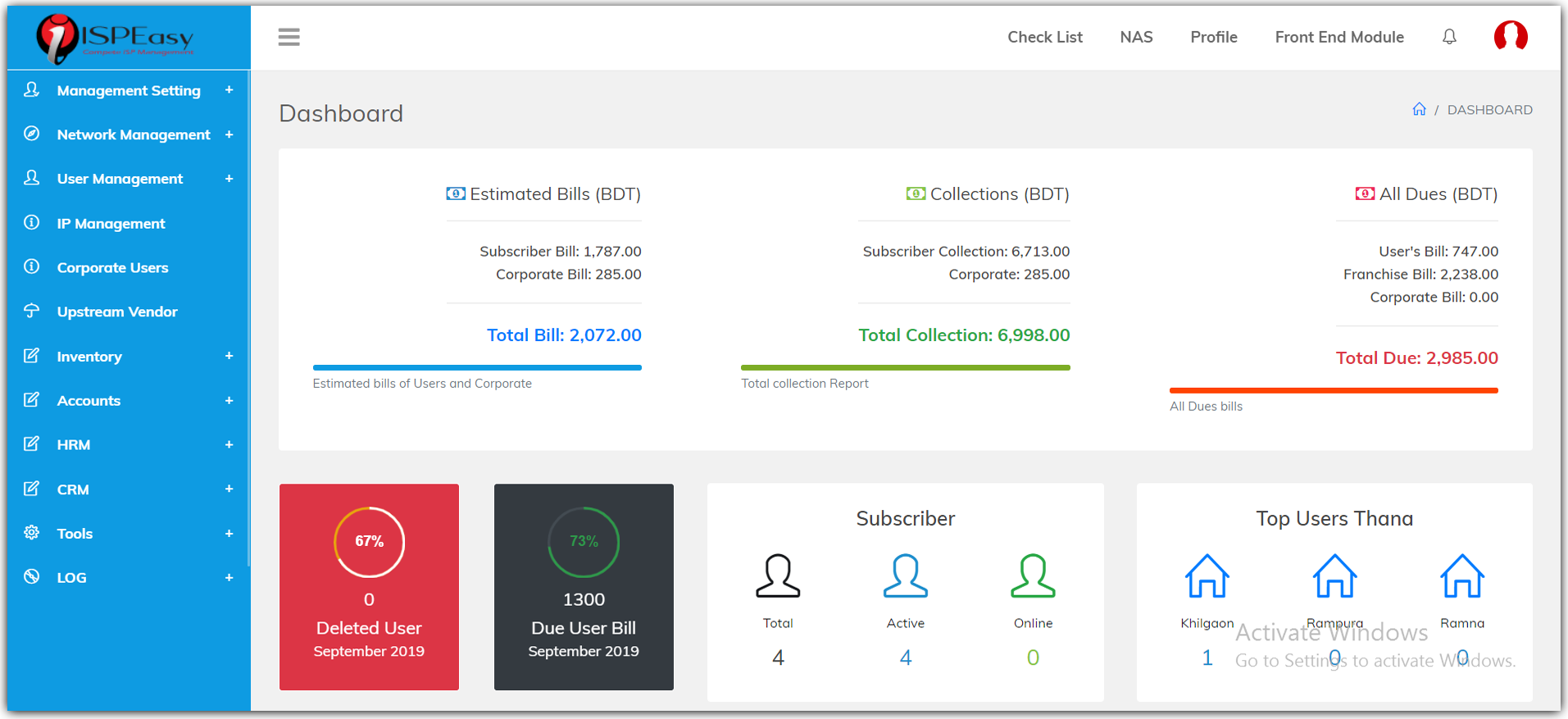This screenshot has width=1568, height=719.
Task: Click the Estimated Bills money icon
Action: (x=456, y=193)
